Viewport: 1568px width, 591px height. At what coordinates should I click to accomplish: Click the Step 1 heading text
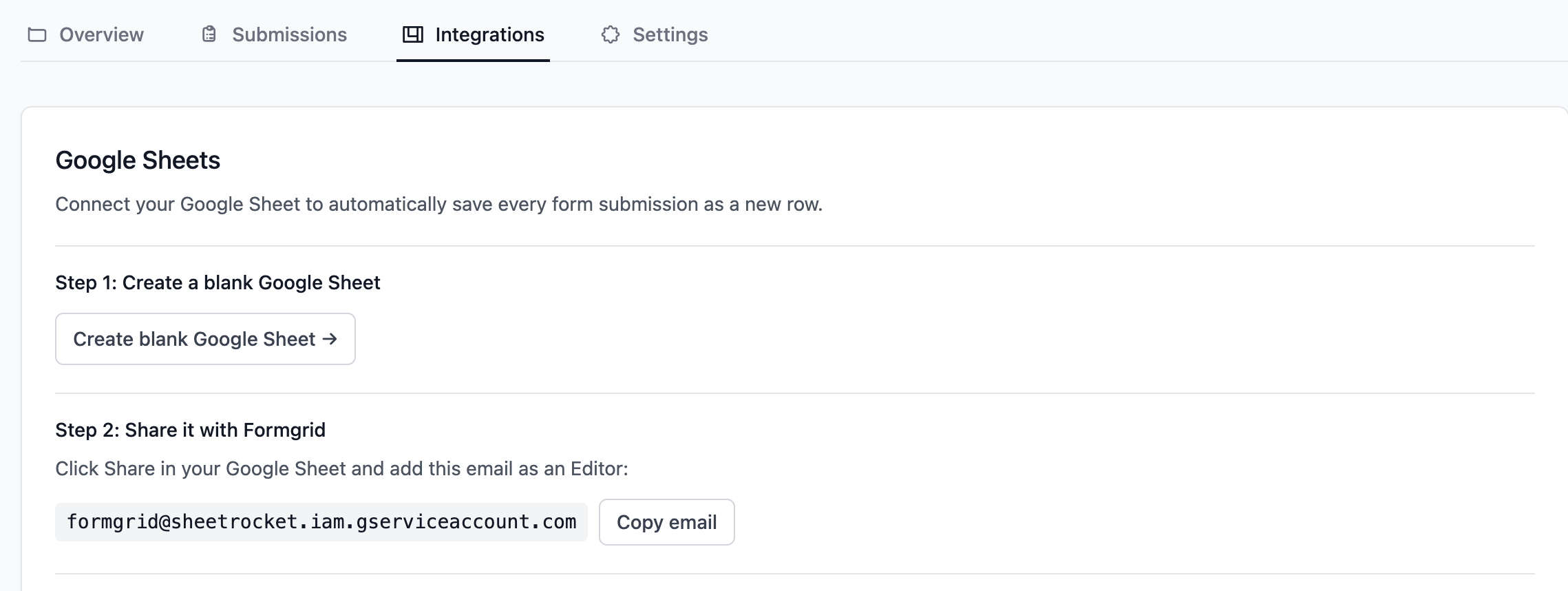pyautogui.click(x=218, y=283)
